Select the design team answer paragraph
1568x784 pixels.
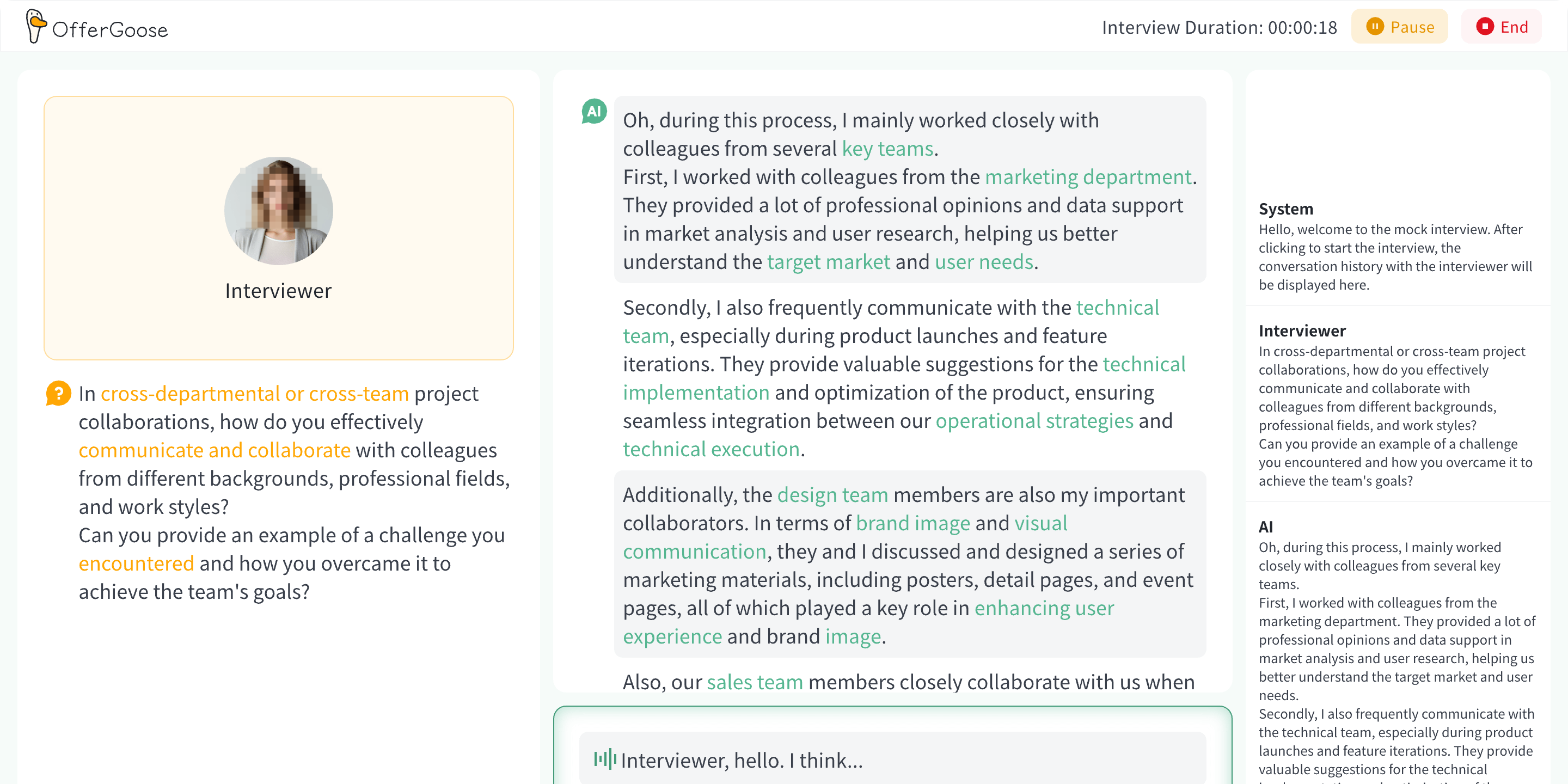pos(909,564)
